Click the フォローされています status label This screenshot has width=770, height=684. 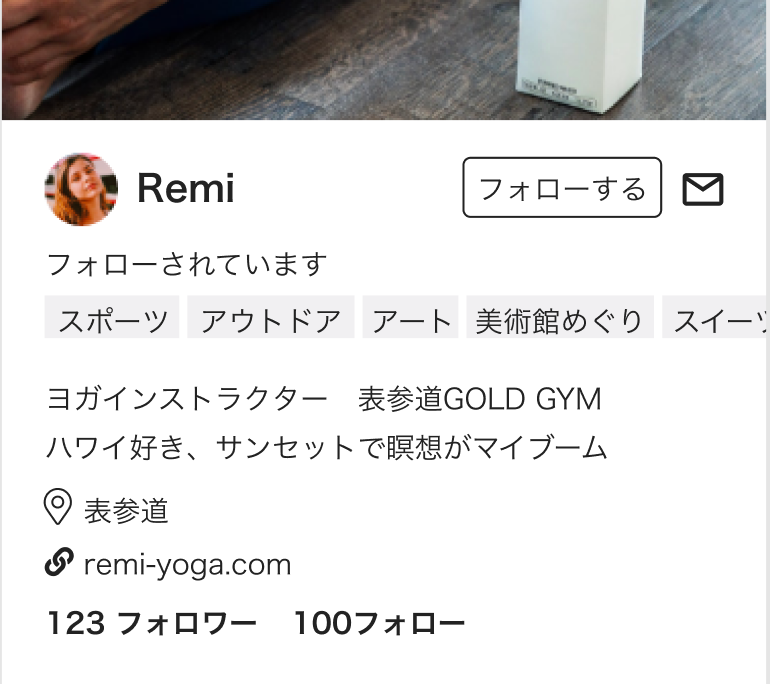click(187, 264)
